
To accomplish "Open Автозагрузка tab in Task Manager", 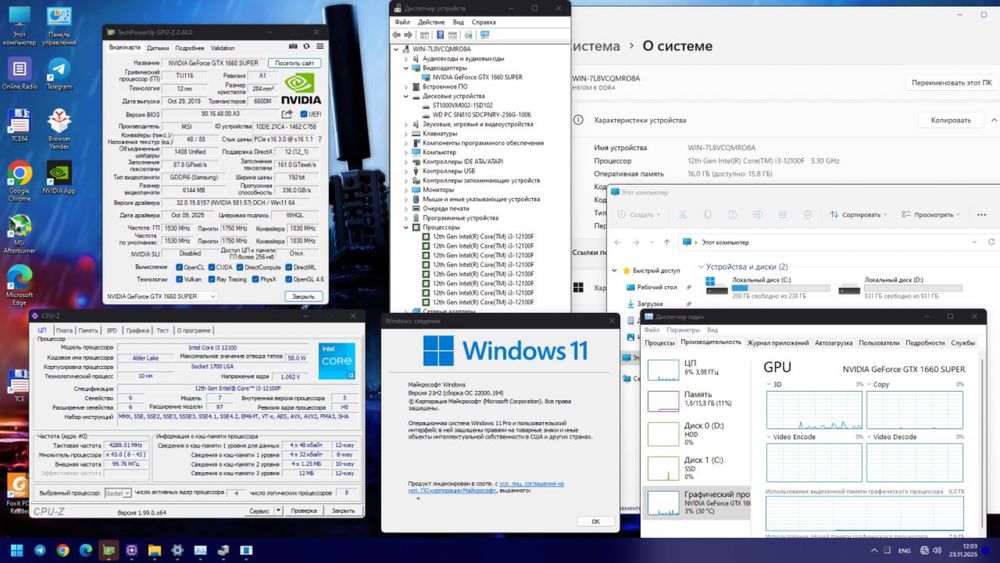I will pyautogui.click(x=834, y=342).
